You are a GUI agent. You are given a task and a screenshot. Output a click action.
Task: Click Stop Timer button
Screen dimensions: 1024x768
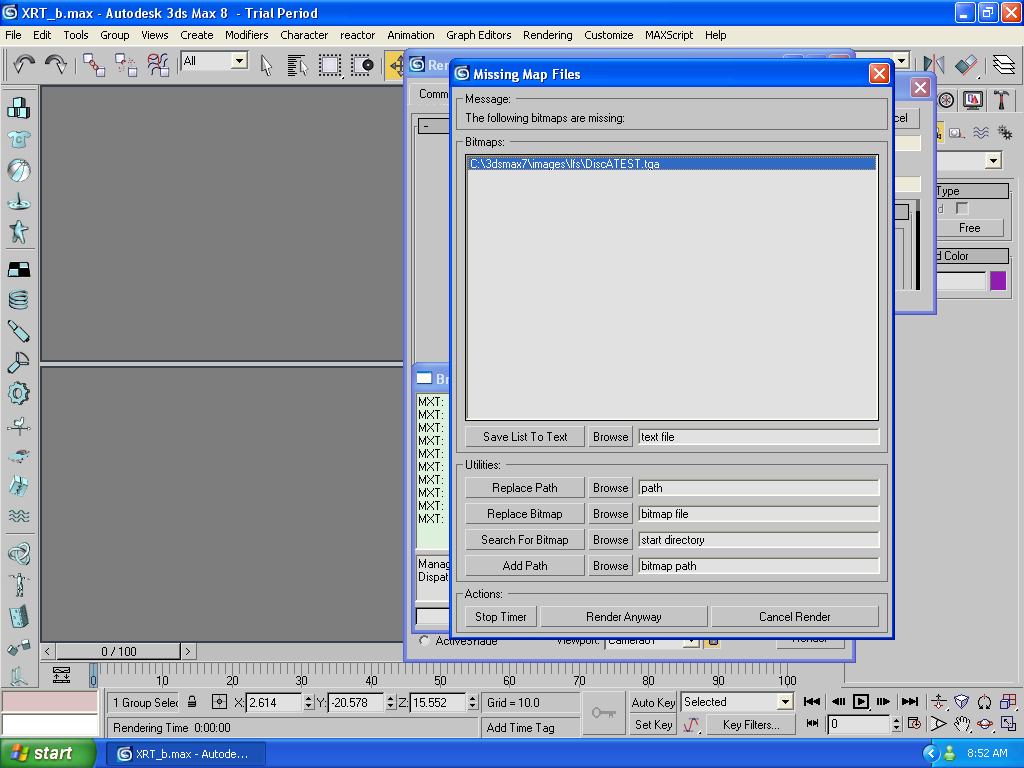pyautogui.click(x=500, y=616)
